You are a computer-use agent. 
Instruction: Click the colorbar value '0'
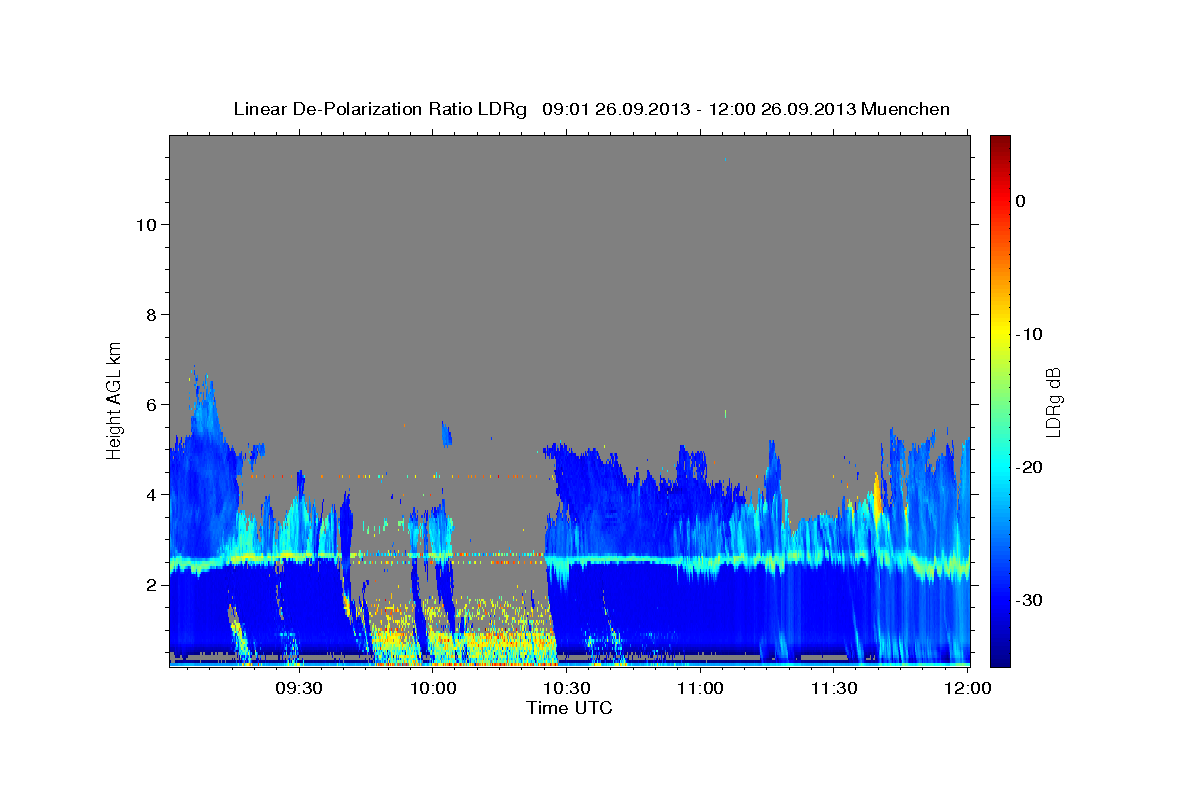(x=1021, y=201)
